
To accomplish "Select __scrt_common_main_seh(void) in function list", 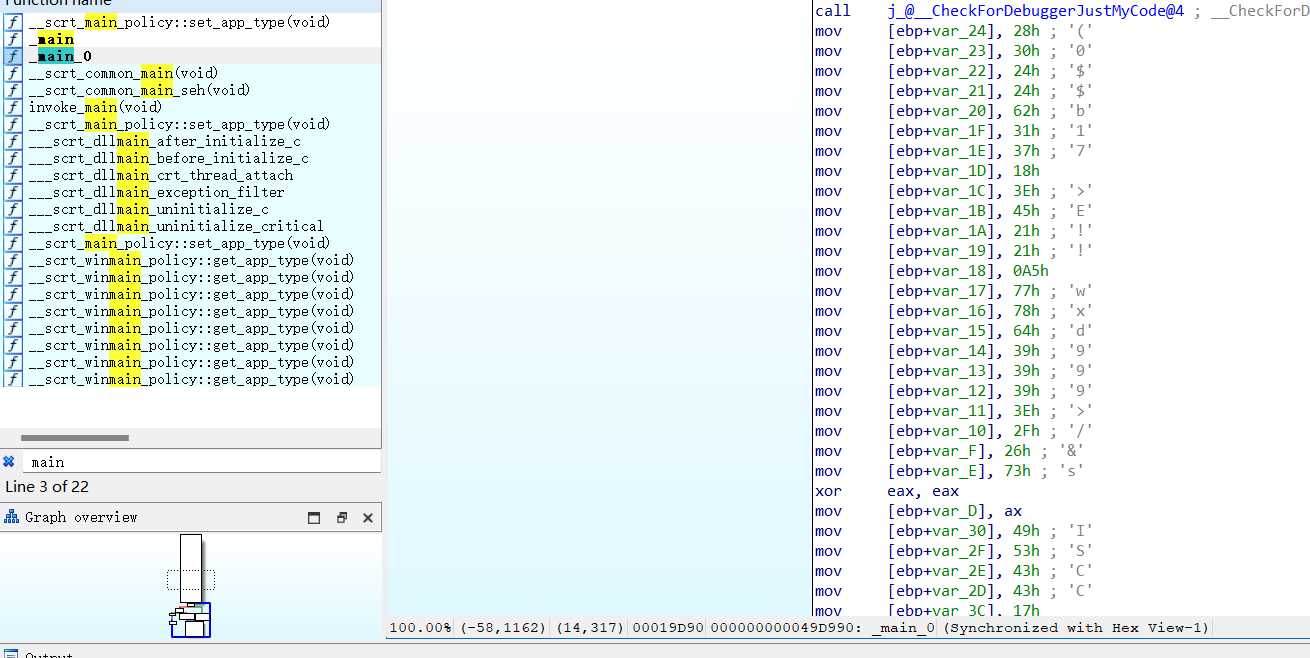I will tap(191, 90).
